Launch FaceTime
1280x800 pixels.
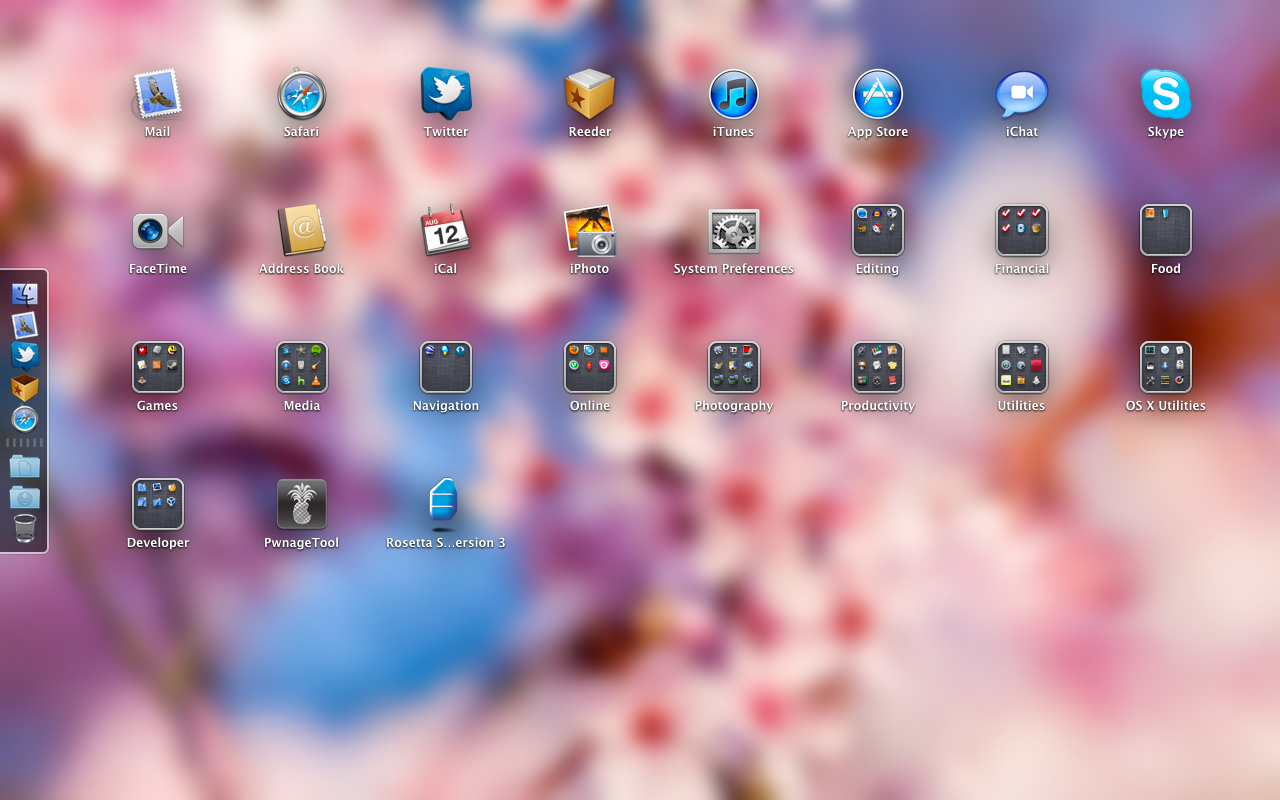pyautogui.click(x=158, y=231)
